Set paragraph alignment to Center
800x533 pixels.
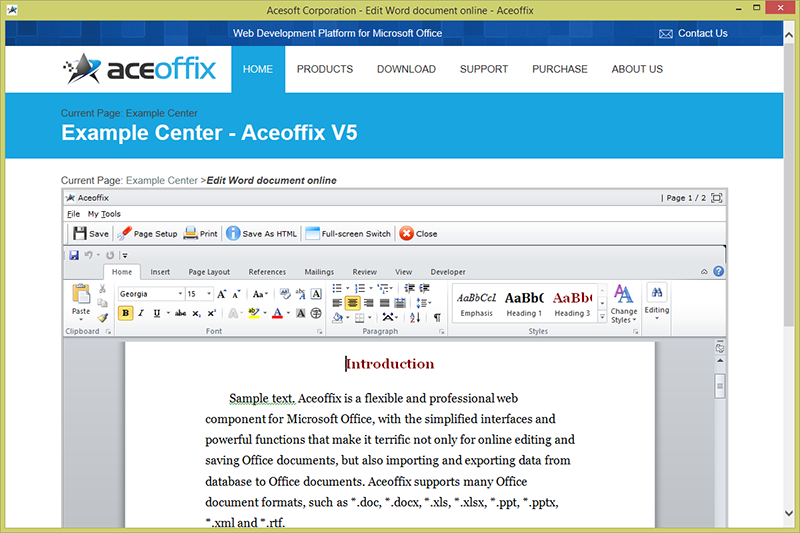[352, 303]
